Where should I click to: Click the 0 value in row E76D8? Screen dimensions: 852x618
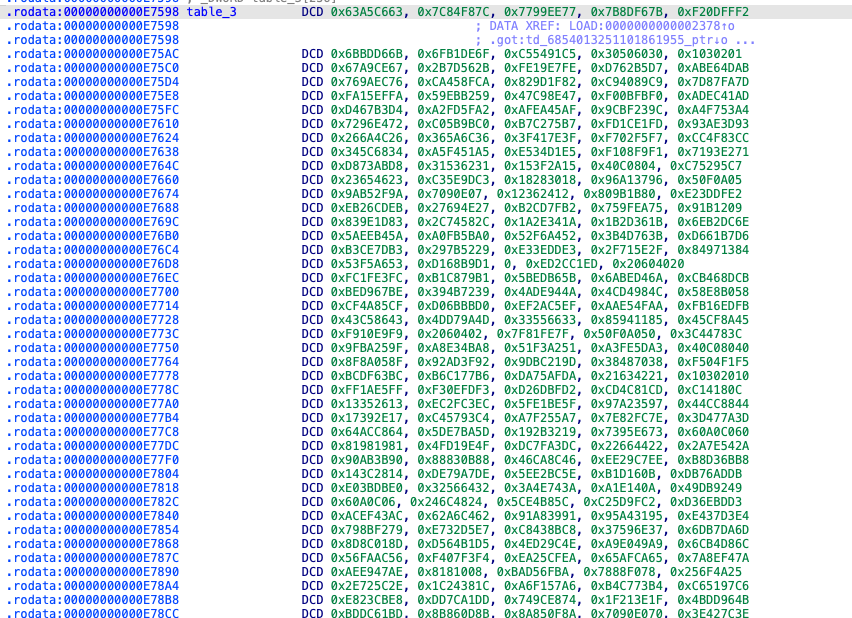tap(507, 264)
